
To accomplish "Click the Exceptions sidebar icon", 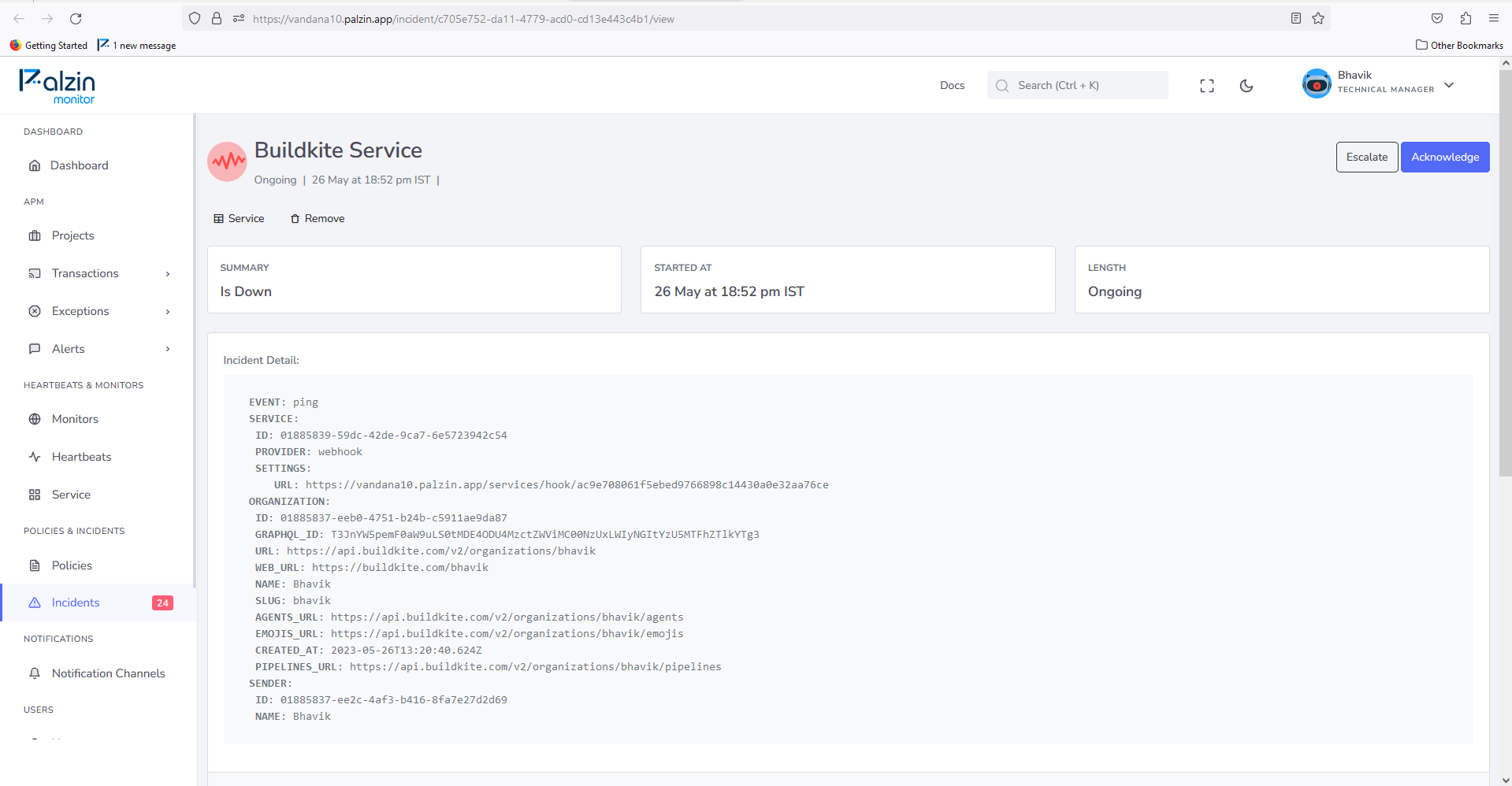I will (35, 311).
